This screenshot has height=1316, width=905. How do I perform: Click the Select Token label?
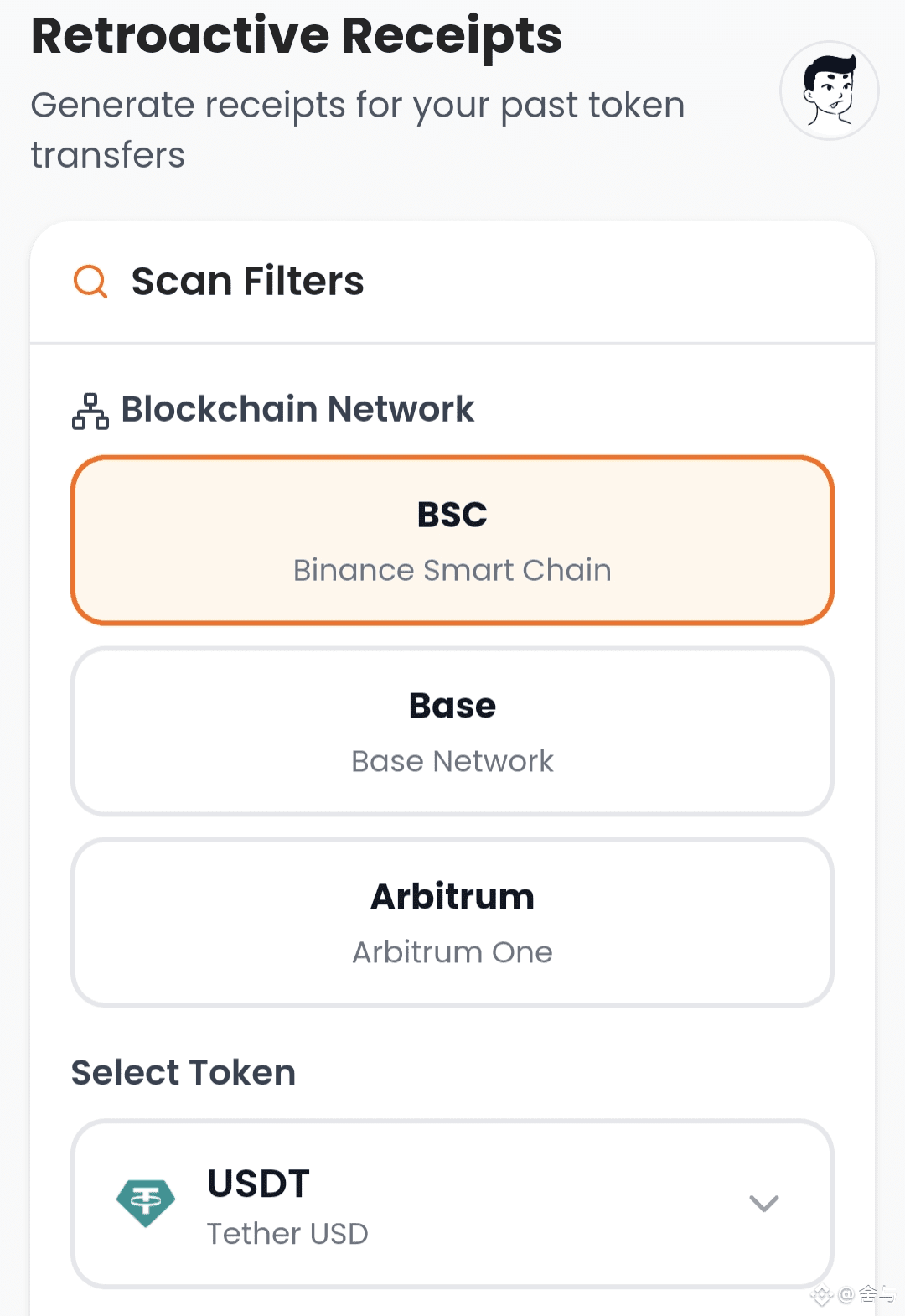(184, 1073)
